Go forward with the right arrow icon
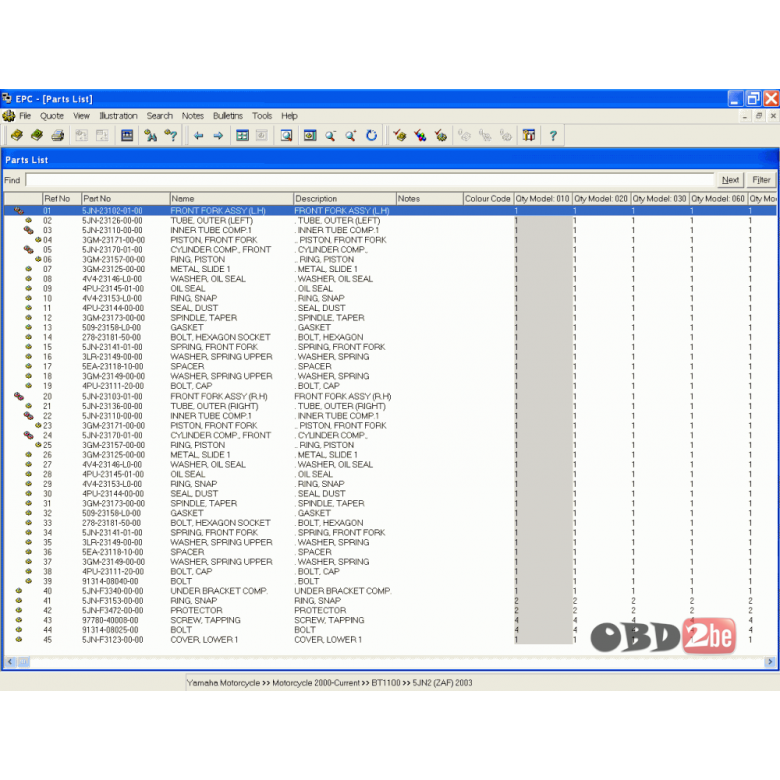 (218, 135)
